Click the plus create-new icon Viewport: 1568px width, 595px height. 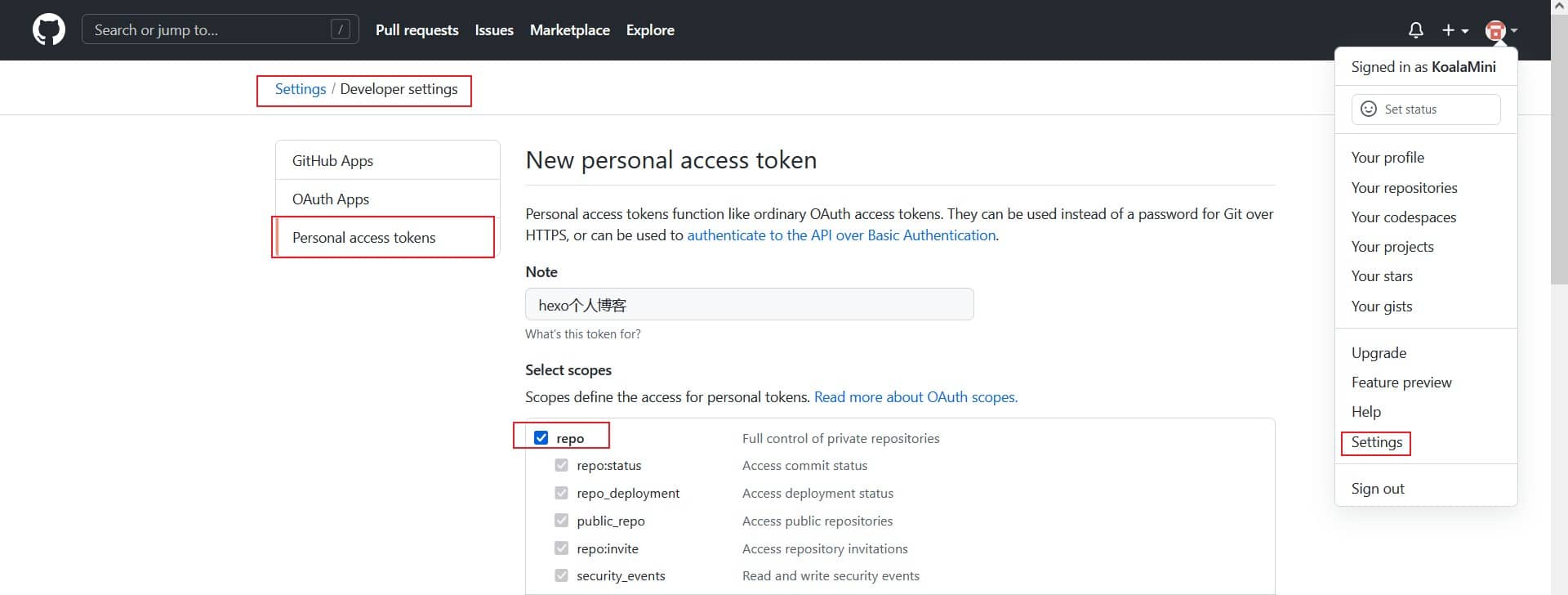pyautogui.click(x=1448, y=30)
